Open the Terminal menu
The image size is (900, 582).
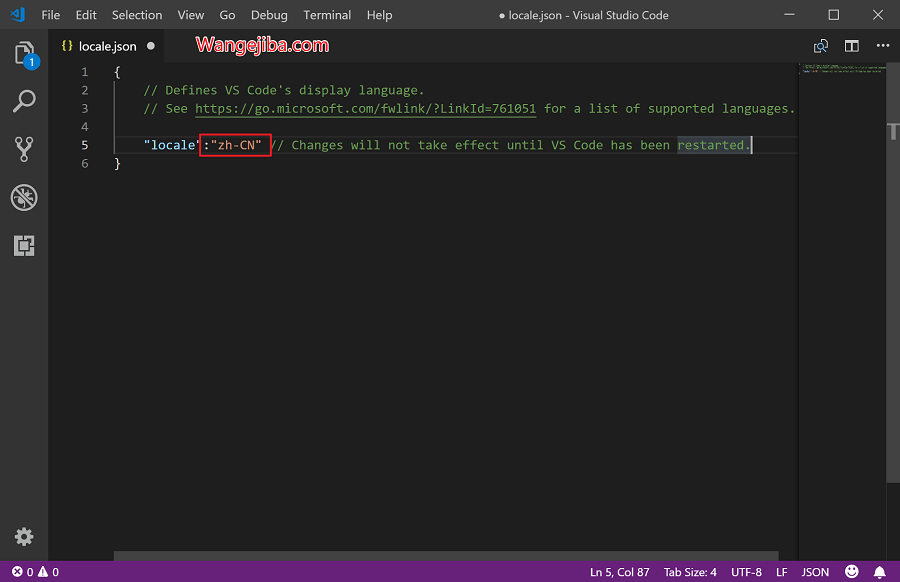327,15
